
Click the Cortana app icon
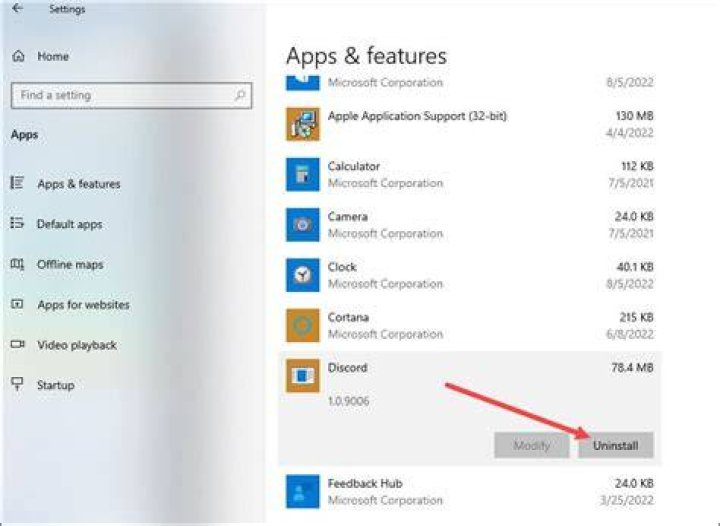tap(303, 325)
